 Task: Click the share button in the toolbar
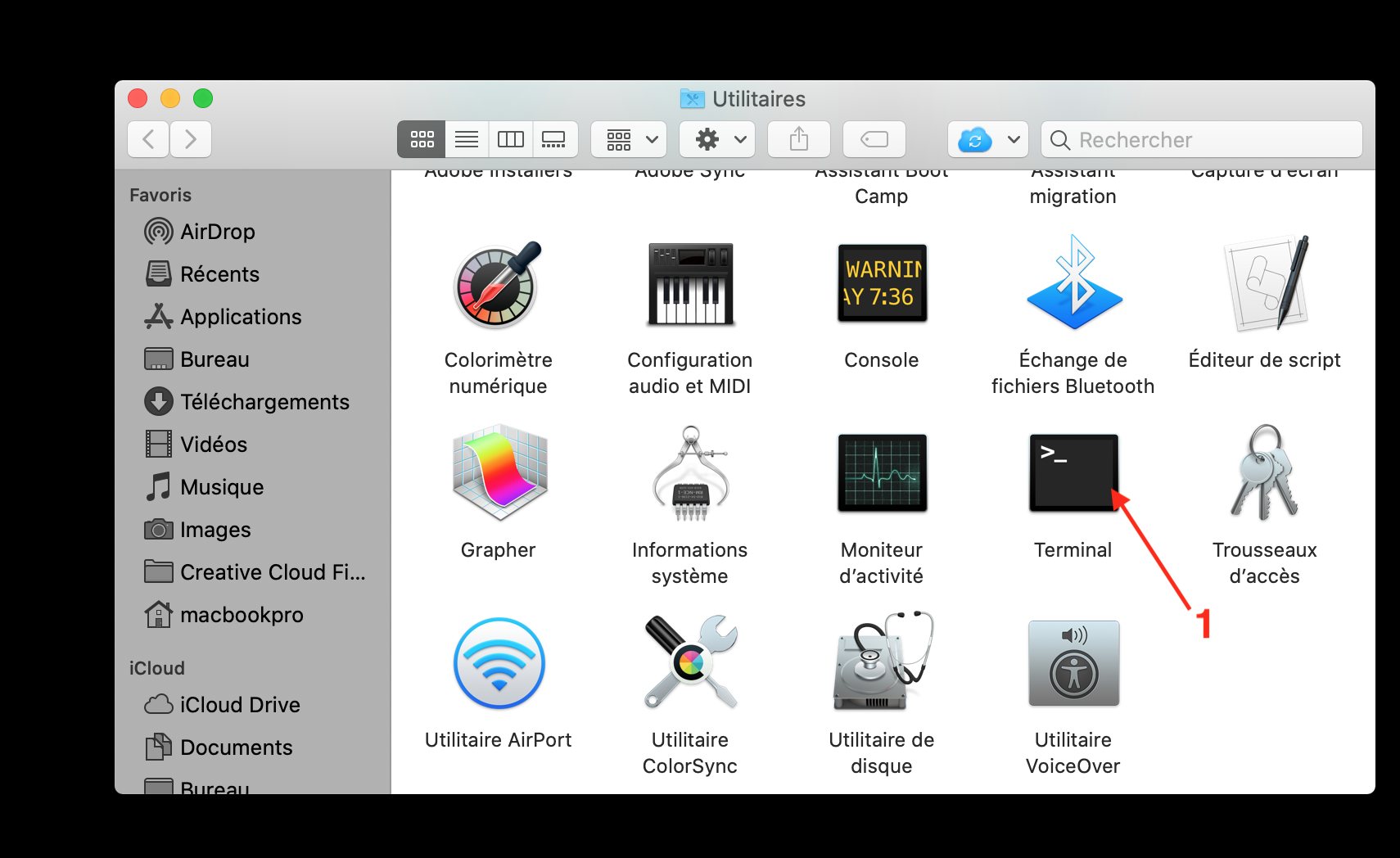tap(798, 139)
